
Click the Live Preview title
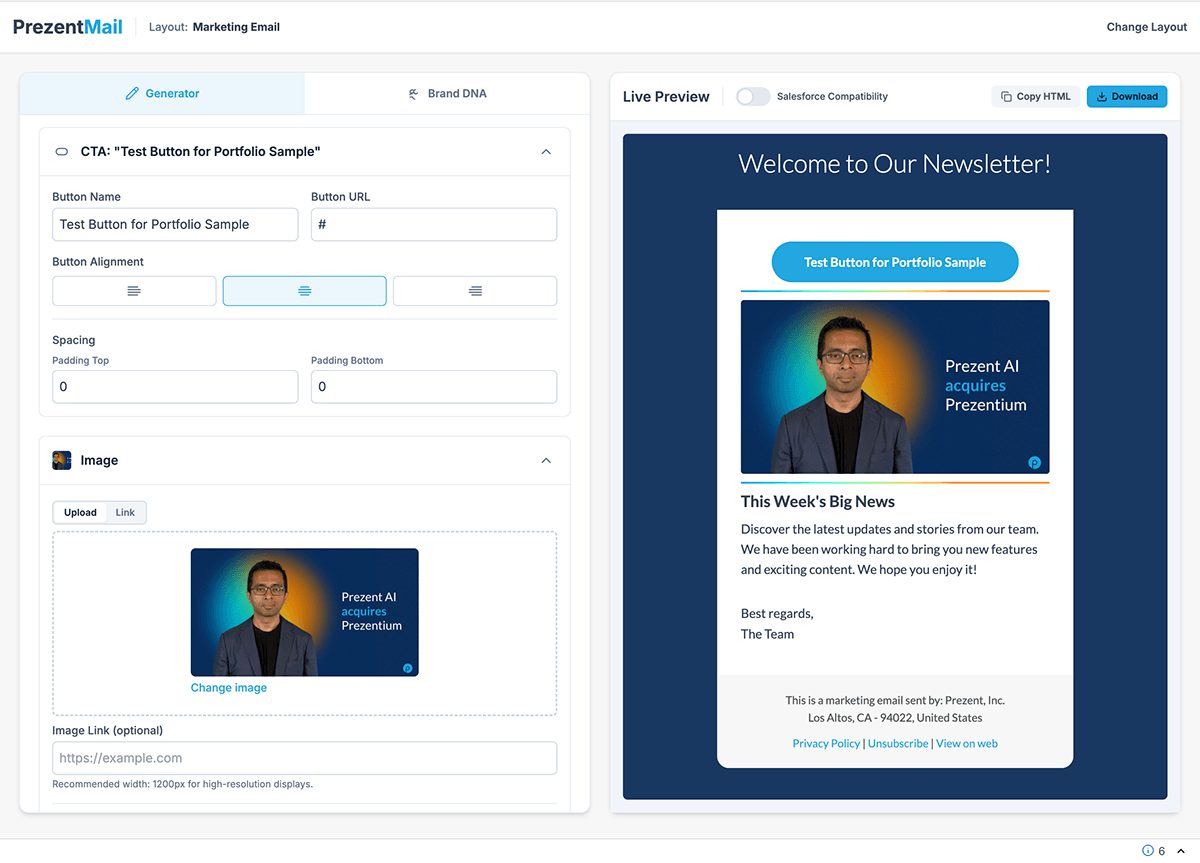pos(666,97)
